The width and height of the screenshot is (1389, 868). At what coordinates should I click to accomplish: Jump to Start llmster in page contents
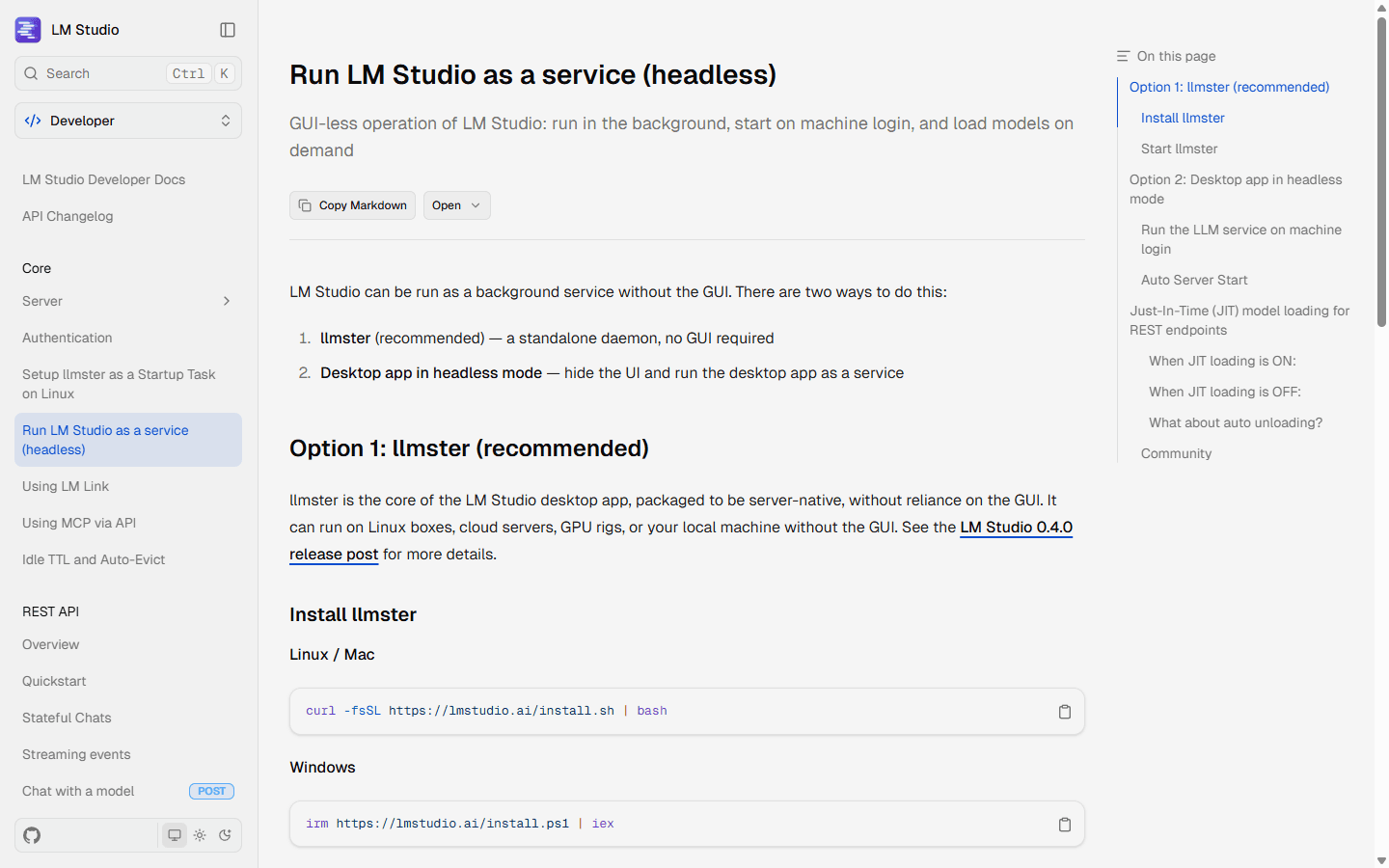tap(1179, 149)
